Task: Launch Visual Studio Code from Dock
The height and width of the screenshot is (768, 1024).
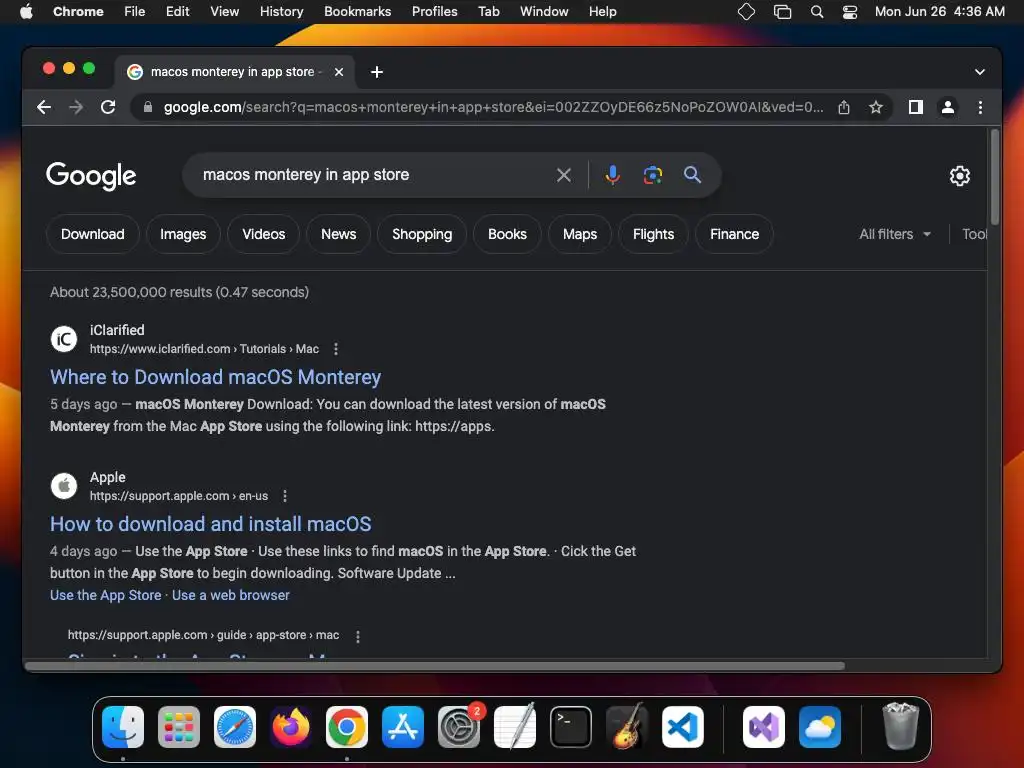Action: click(683, 727)
